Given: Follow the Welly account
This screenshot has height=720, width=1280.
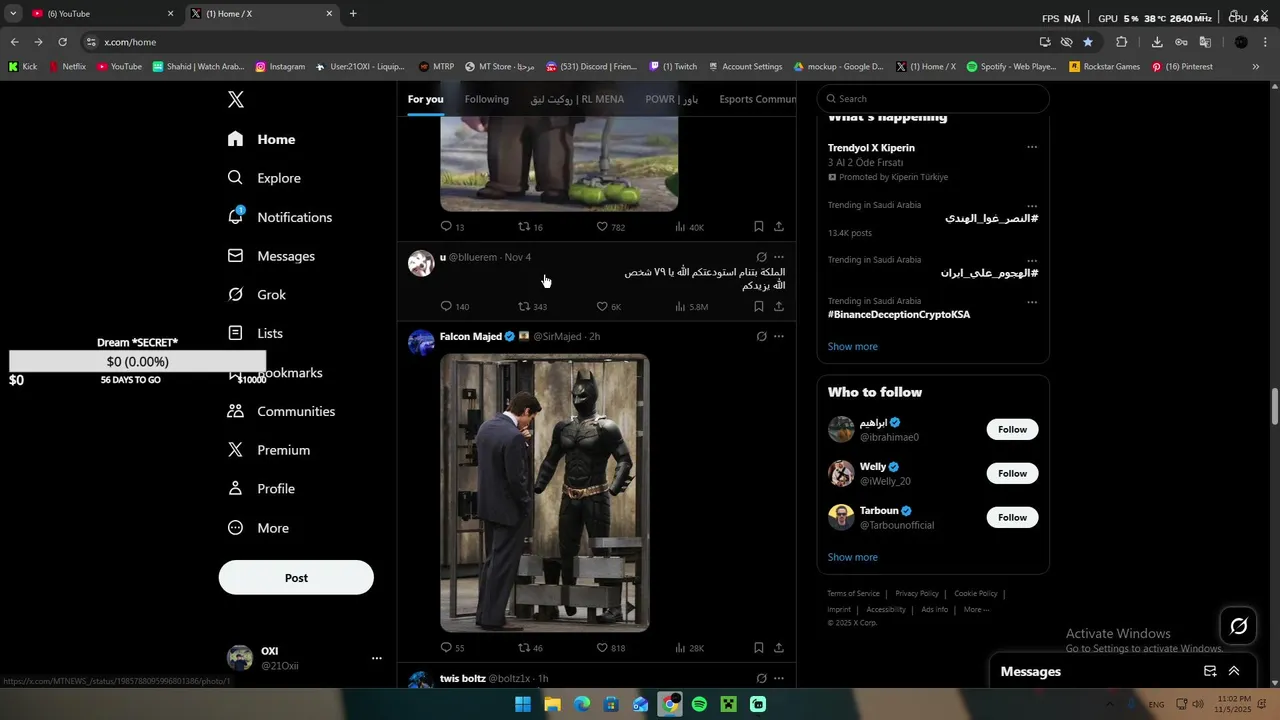Looking at the screenshot, I should coord(1012,474).
